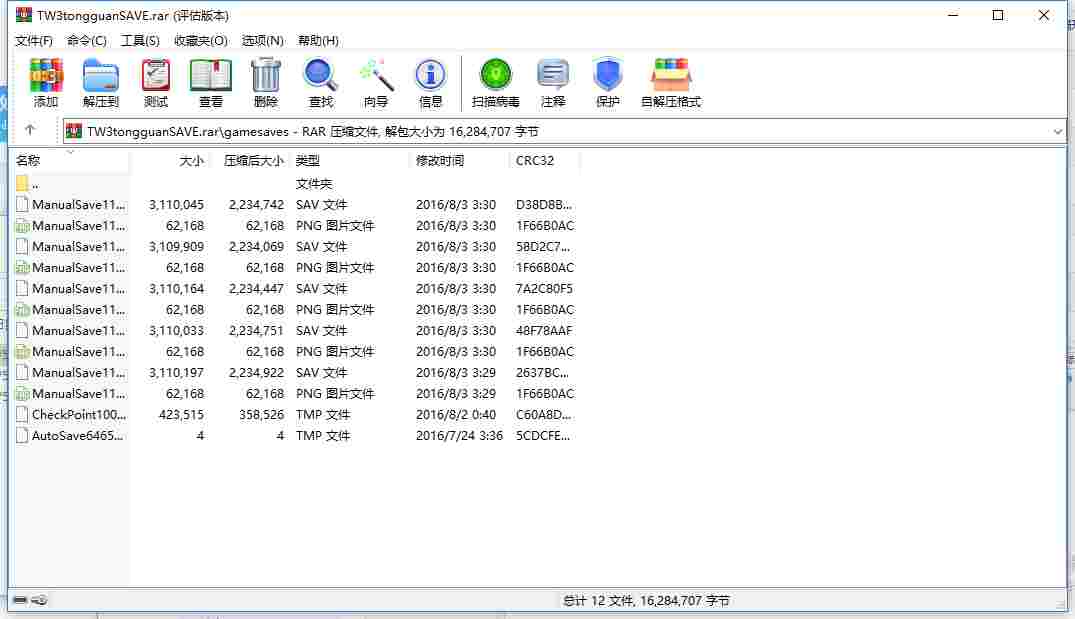This screenshot has width=1075, height=619.
Task: Click CRC value D38D8B... cell
Action: [x=544, y=205]
